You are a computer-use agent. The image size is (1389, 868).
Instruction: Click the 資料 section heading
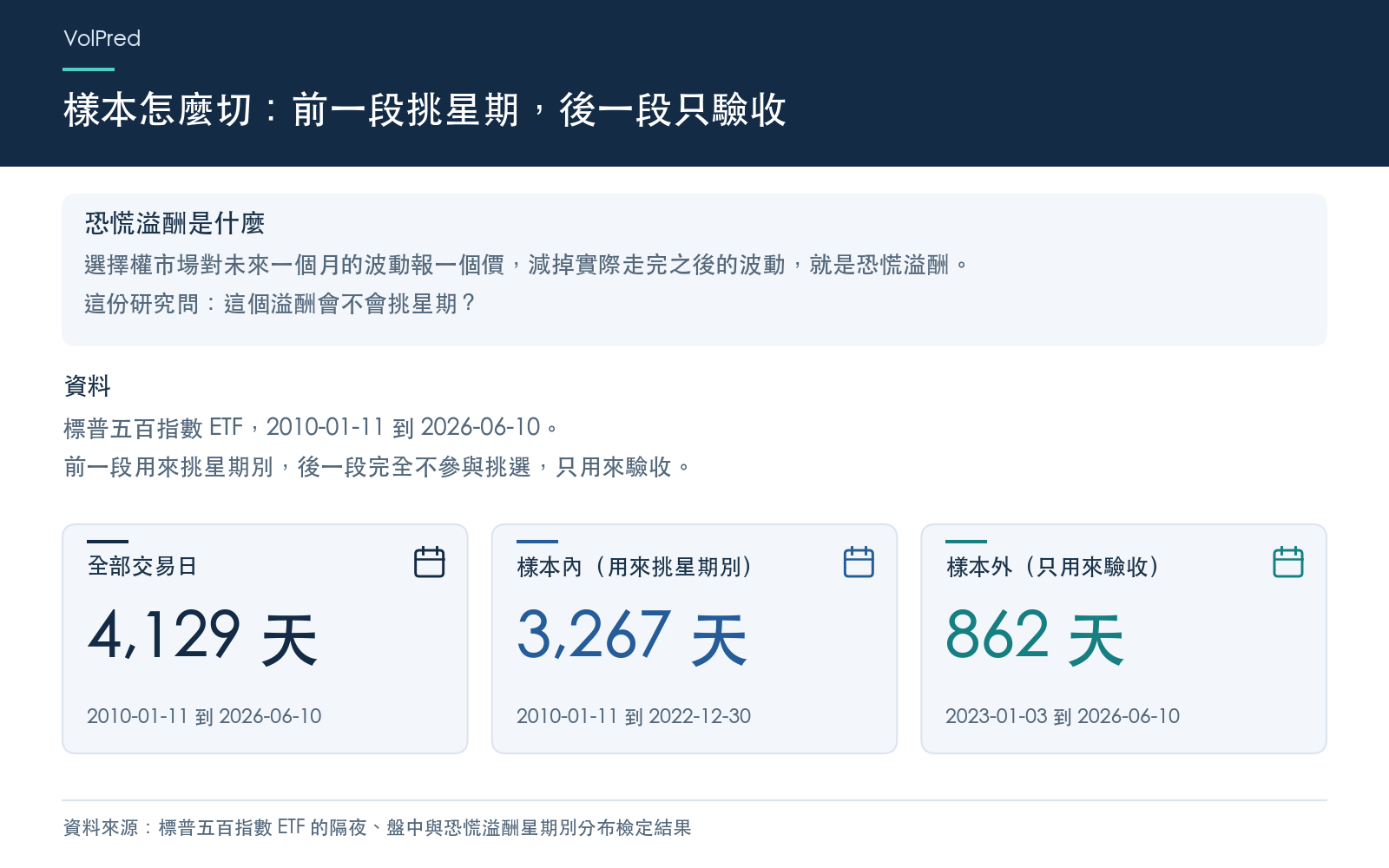[x=88, y=386]
